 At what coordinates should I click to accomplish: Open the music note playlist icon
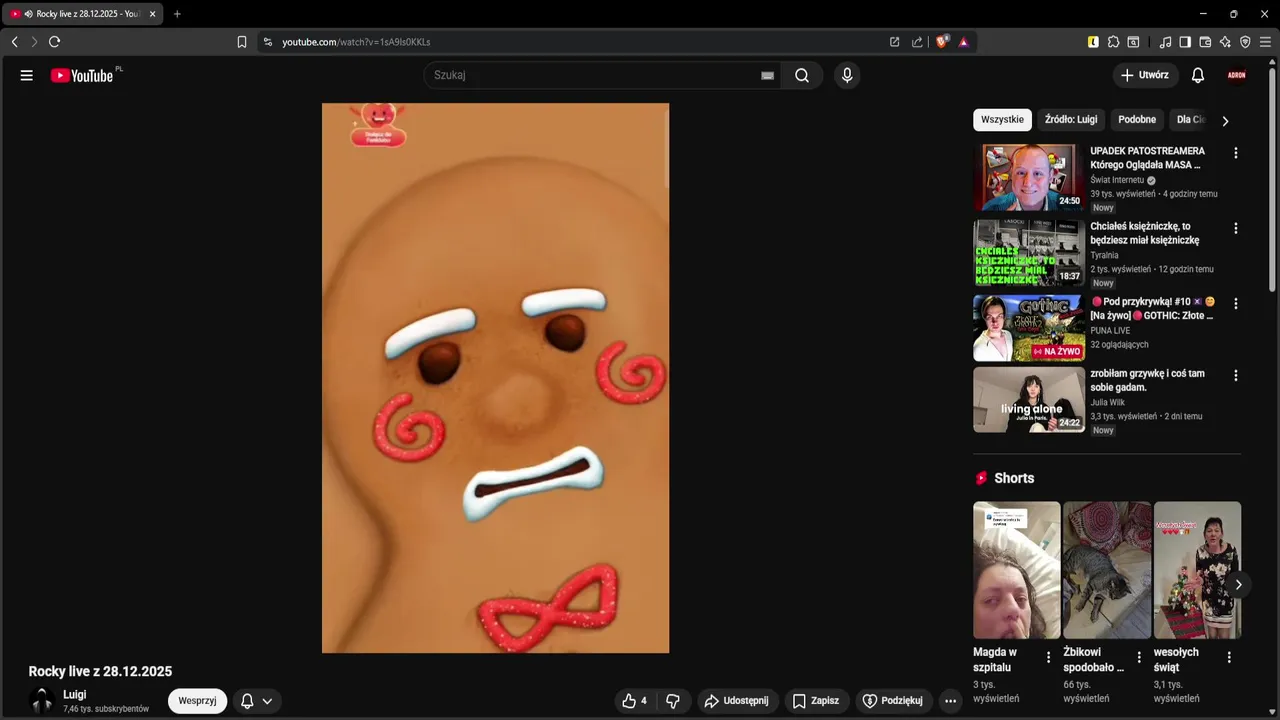[x=1165, y=42]
